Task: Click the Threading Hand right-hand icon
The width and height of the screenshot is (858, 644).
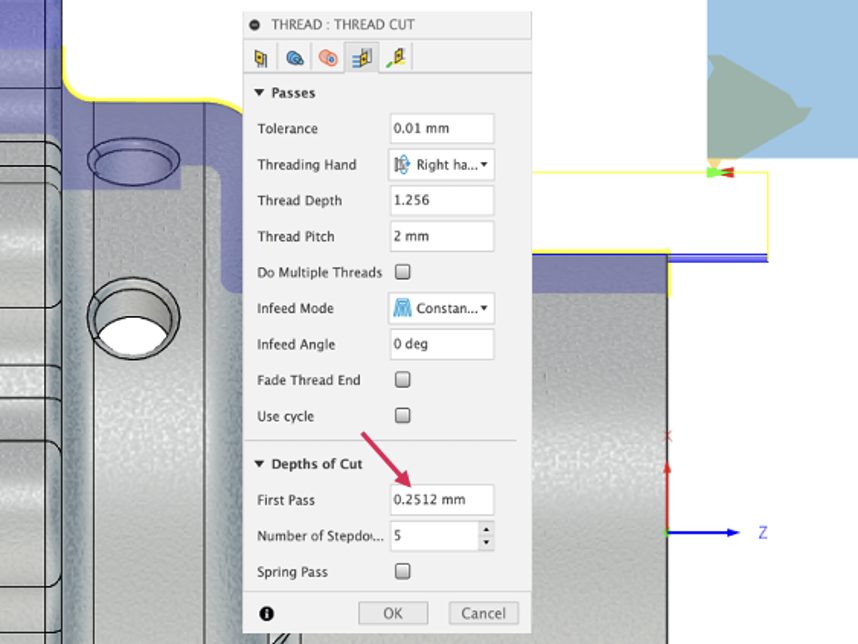Action: [402, 165]
